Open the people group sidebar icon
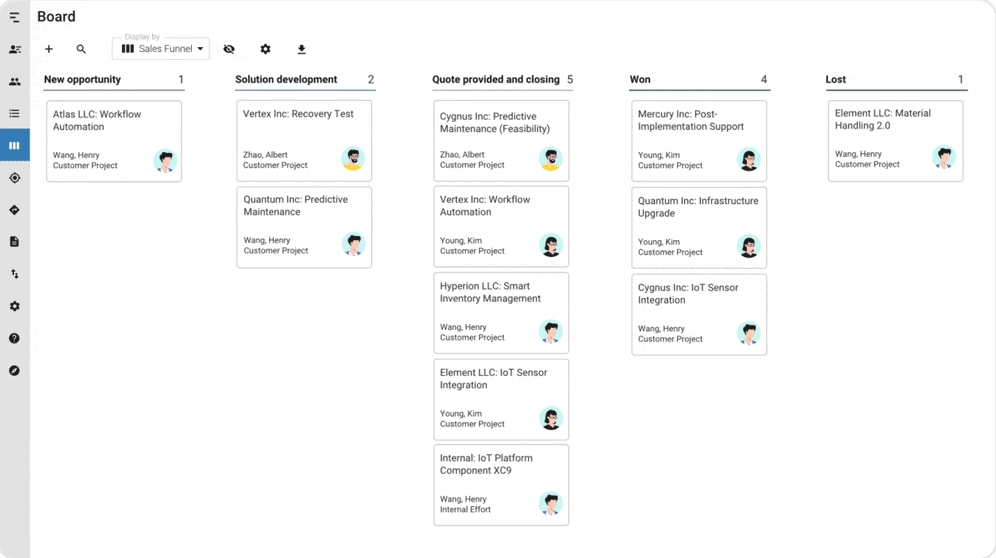 (14, 81)
